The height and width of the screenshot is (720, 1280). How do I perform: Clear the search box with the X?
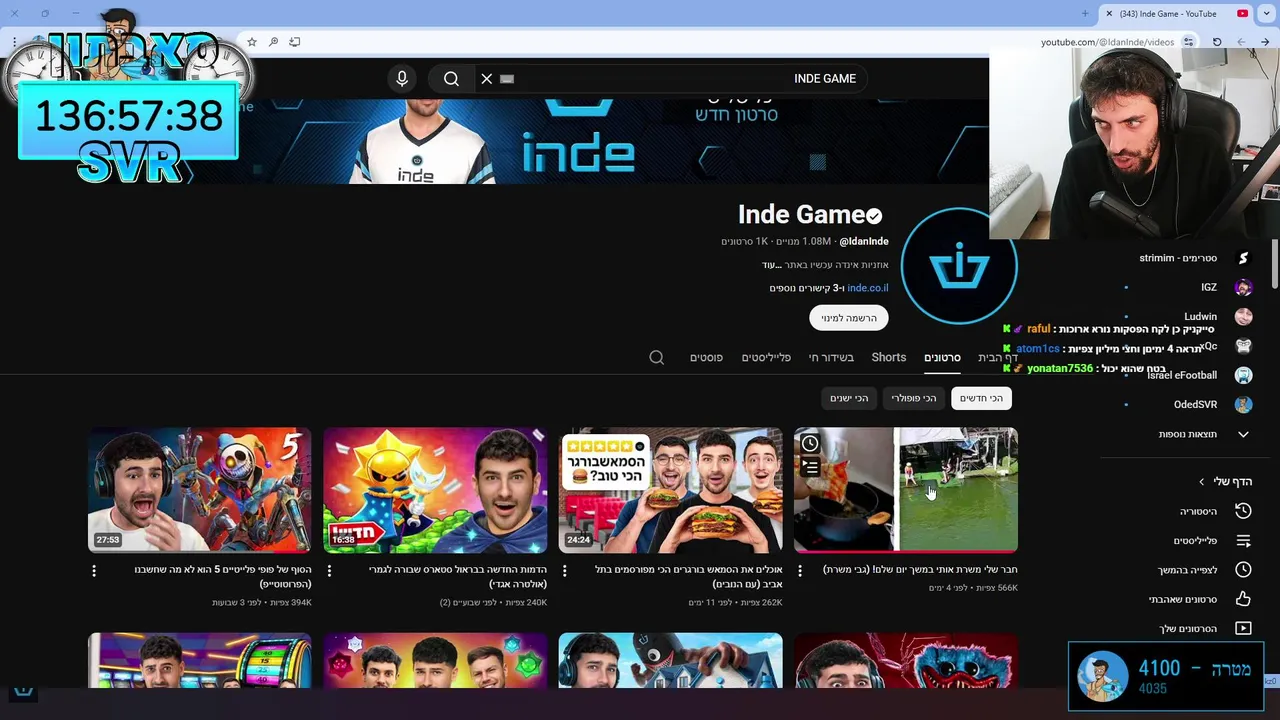point(487,79)
